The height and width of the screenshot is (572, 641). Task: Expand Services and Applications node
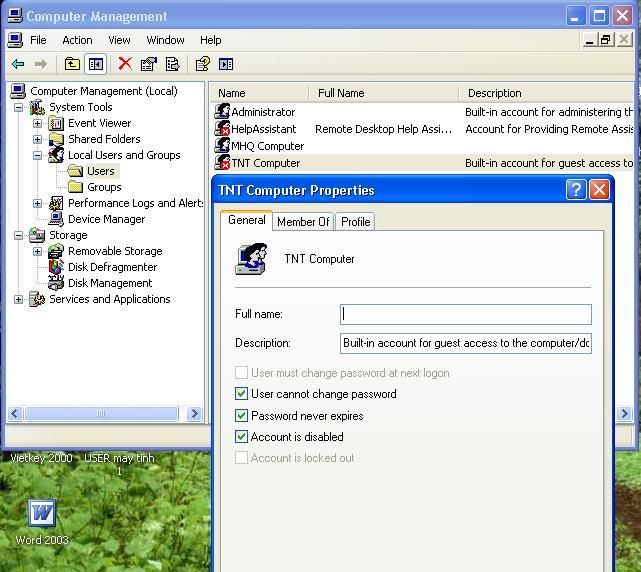click(x=19, y=299)
